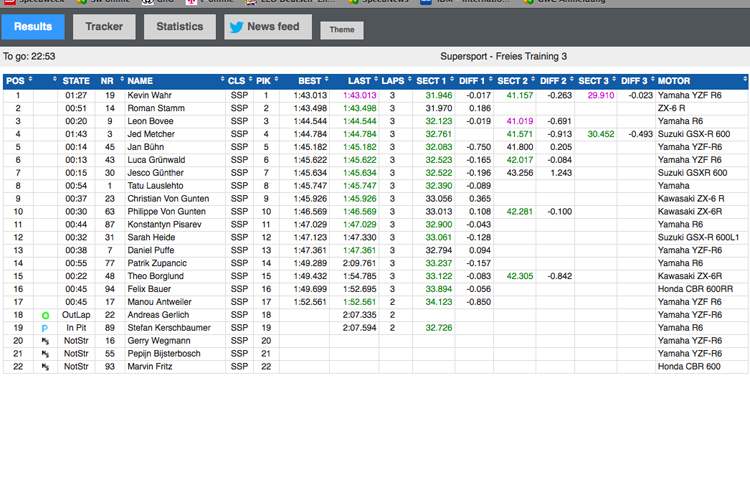Click the Twitter bird icon on News feed
The height and width of the screenshot is (500, 750).
(x=237, y=27)
